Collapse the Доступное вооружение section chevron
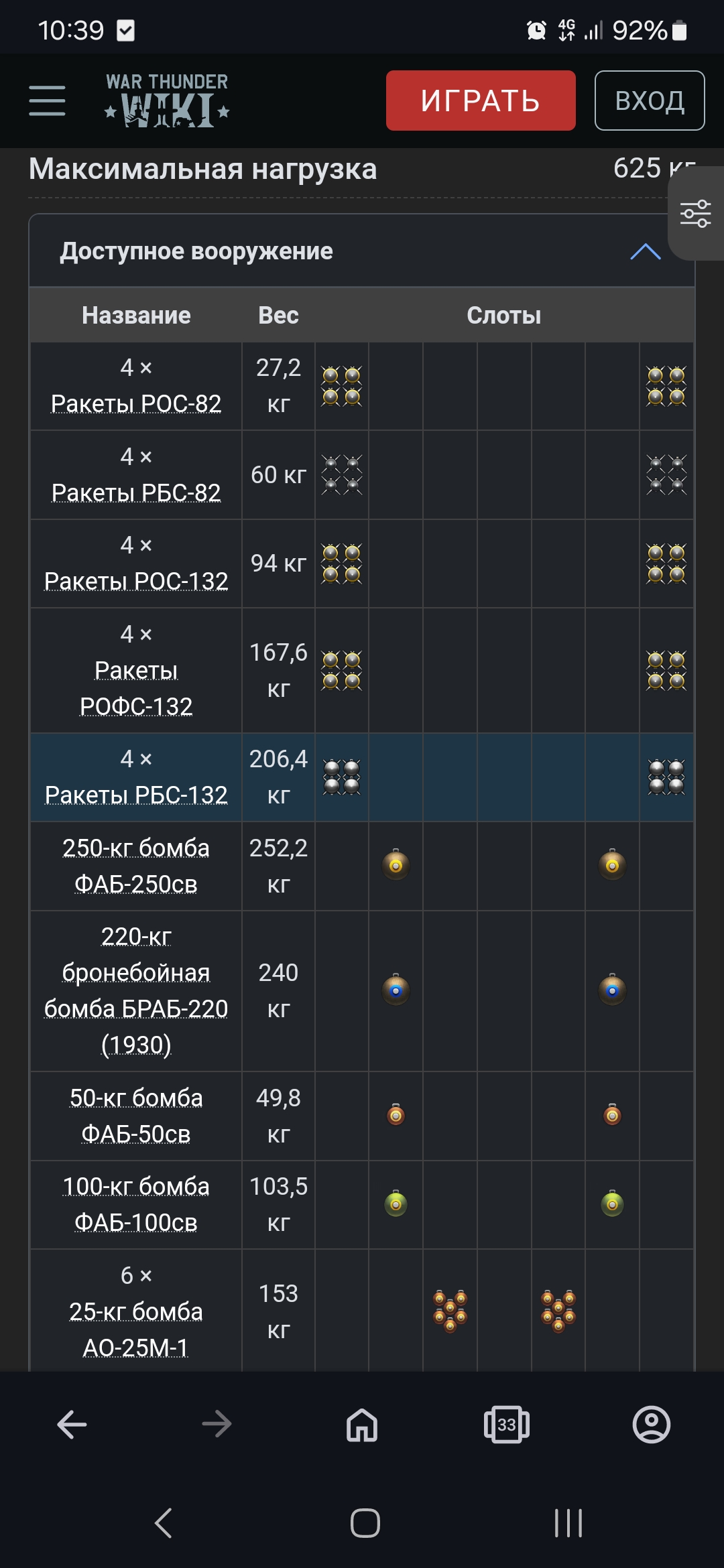724x1568 pixels. click(x=646, y=251)
